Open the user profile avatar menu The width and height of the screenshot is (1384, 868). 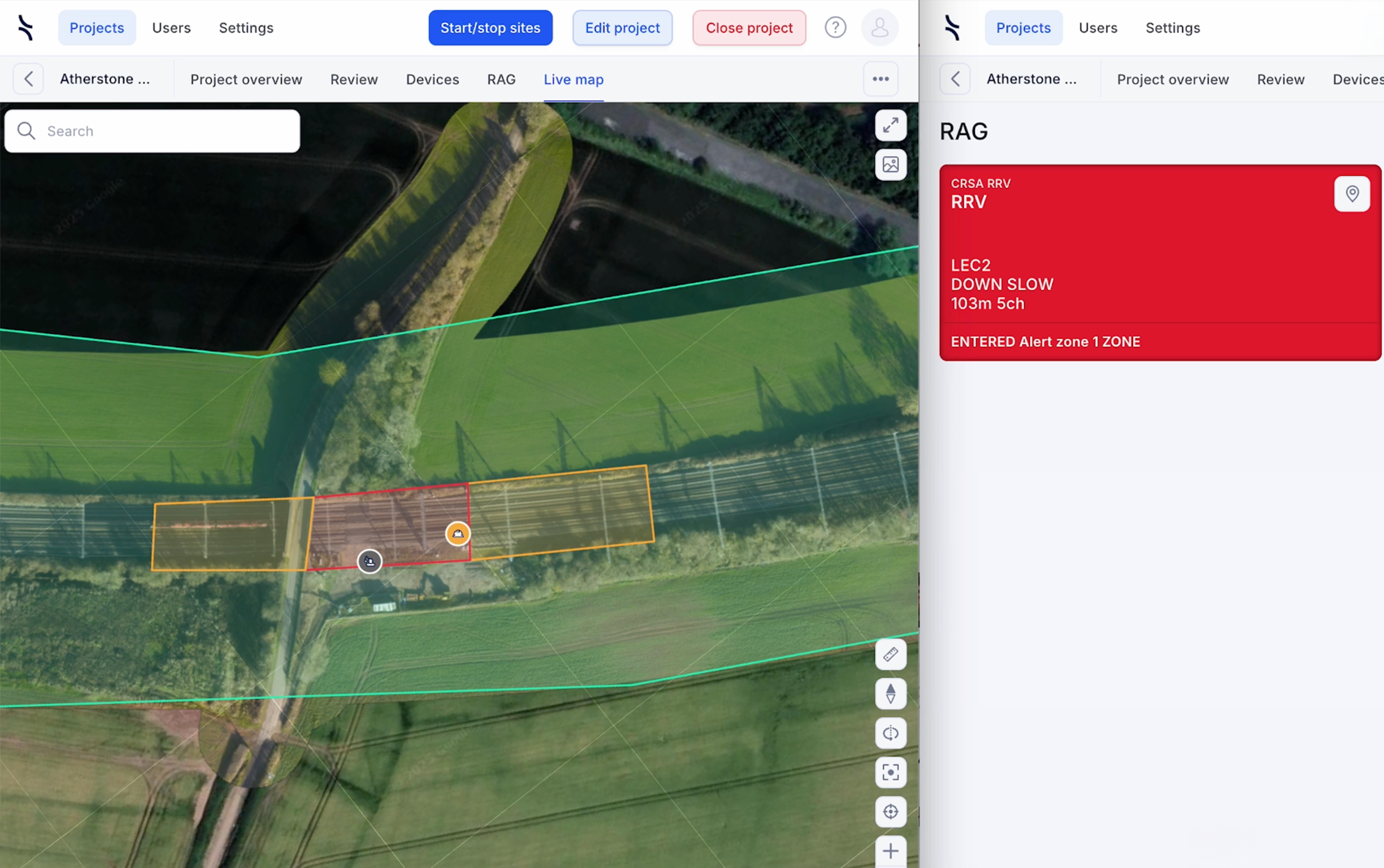[879, 28]
